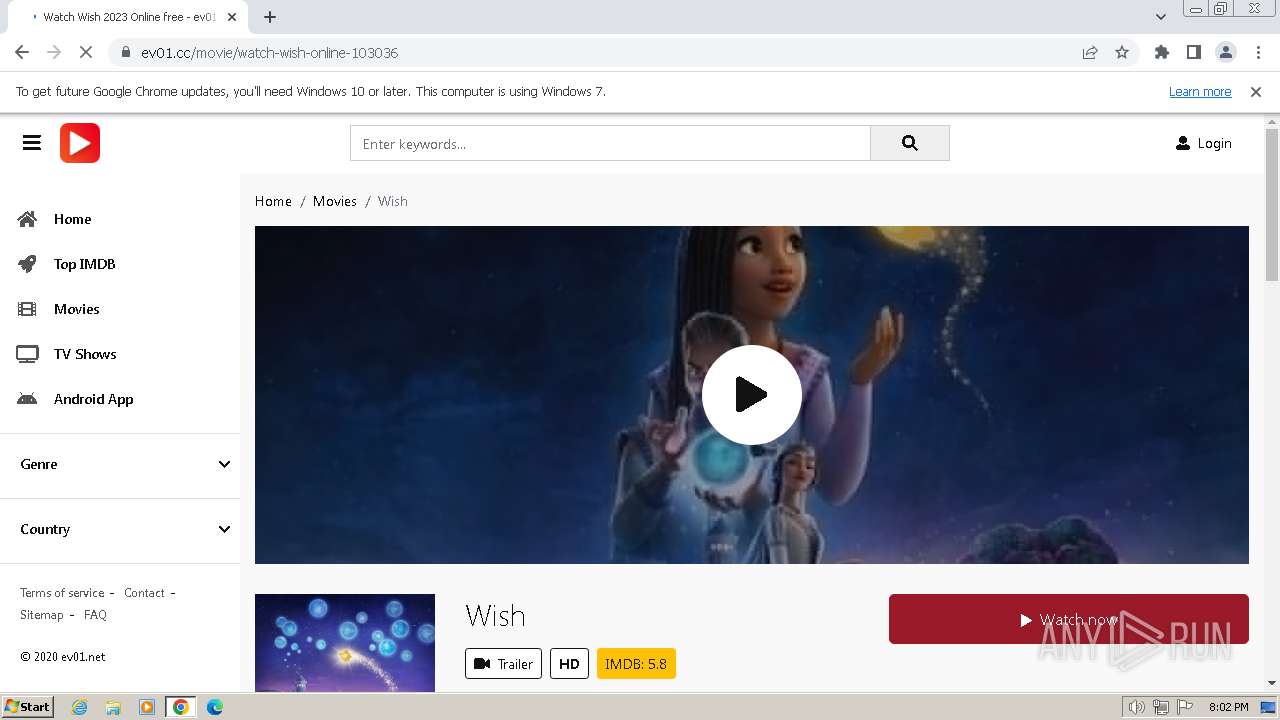Open Terms of service link
Image resolution: width=1280 pixels, height=720 pixels.
(x=62, y=593)
